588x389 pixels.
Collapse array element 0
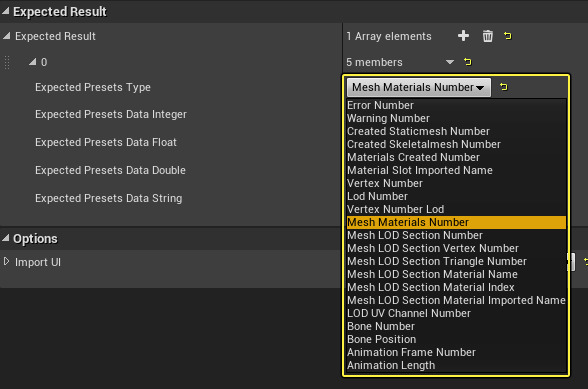tap(33, 62)
